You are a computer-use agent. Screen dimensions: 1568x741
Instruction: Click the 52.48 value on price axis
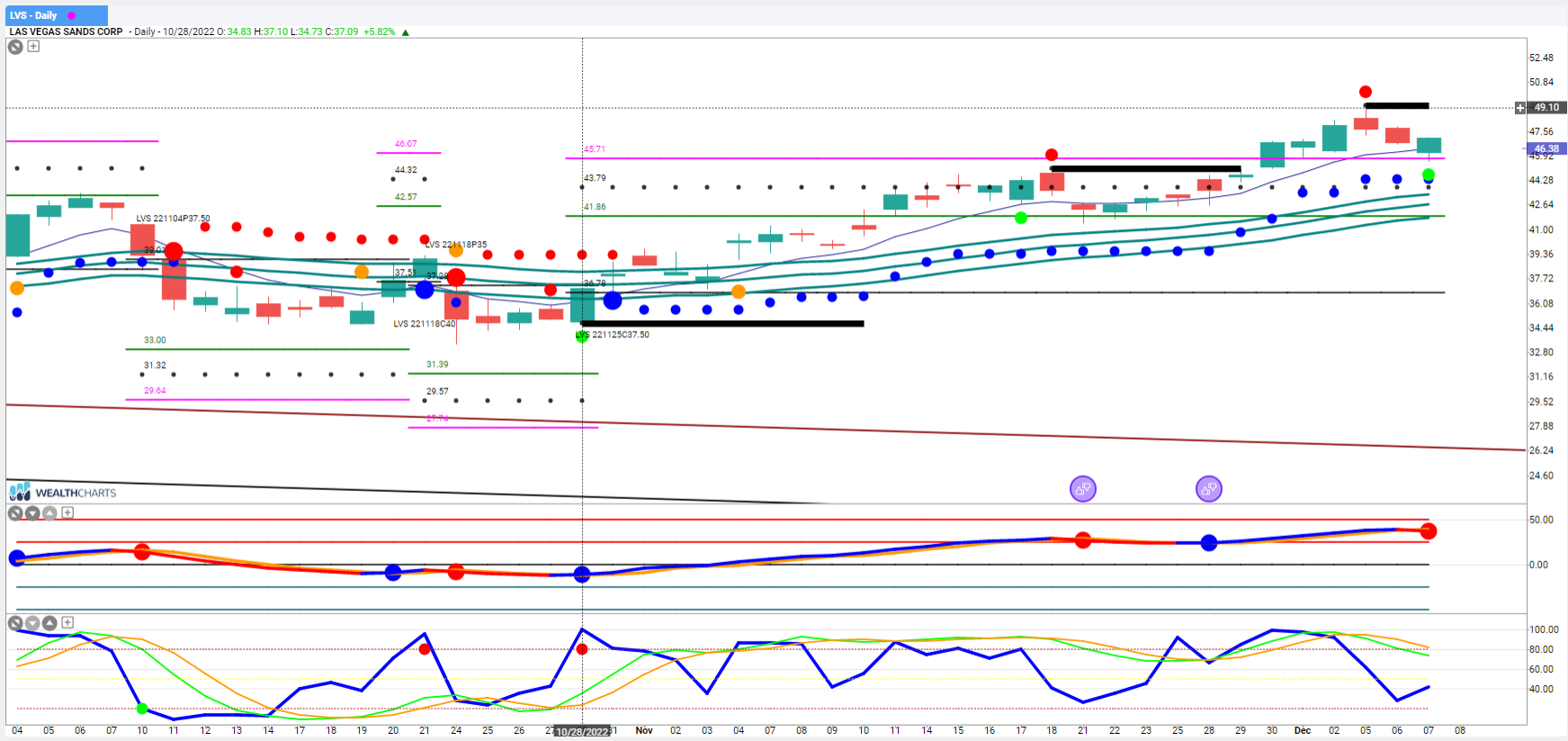(x=1541, y=58)
